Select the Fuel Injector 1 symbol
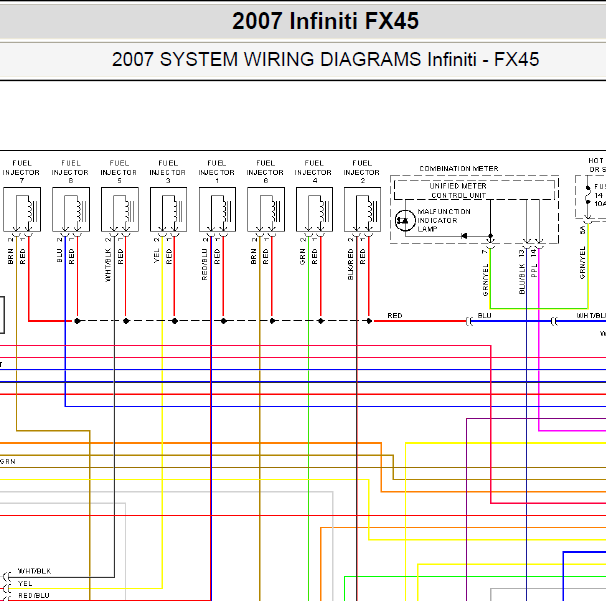This screenshot has height=601, width=606. tap(217, 209)
